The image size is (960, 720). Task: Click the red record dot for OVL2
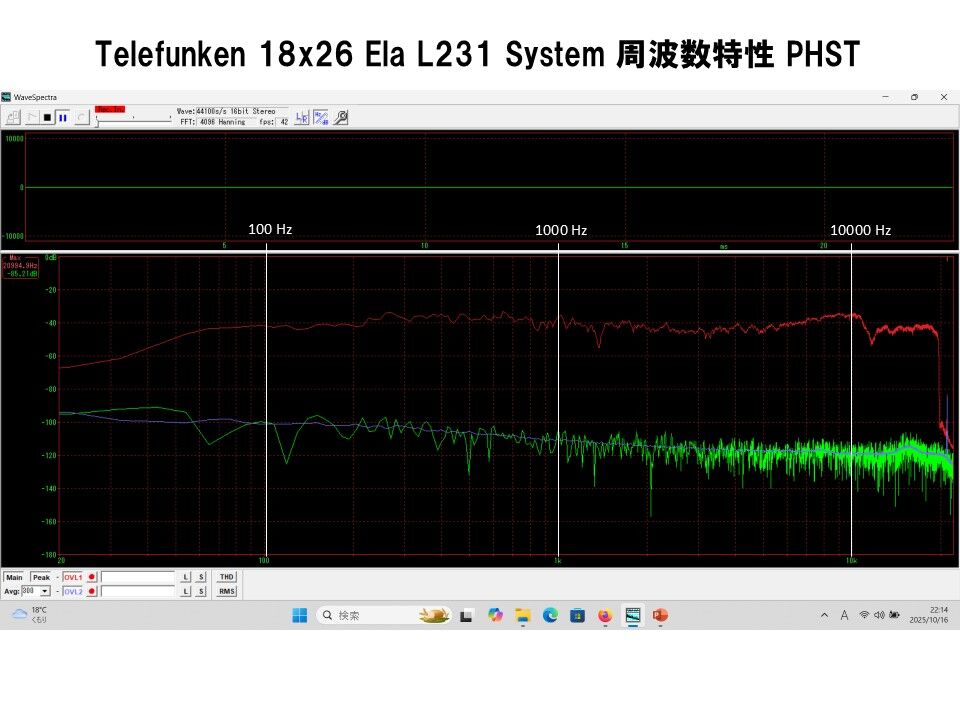click(x=92, y=591)
